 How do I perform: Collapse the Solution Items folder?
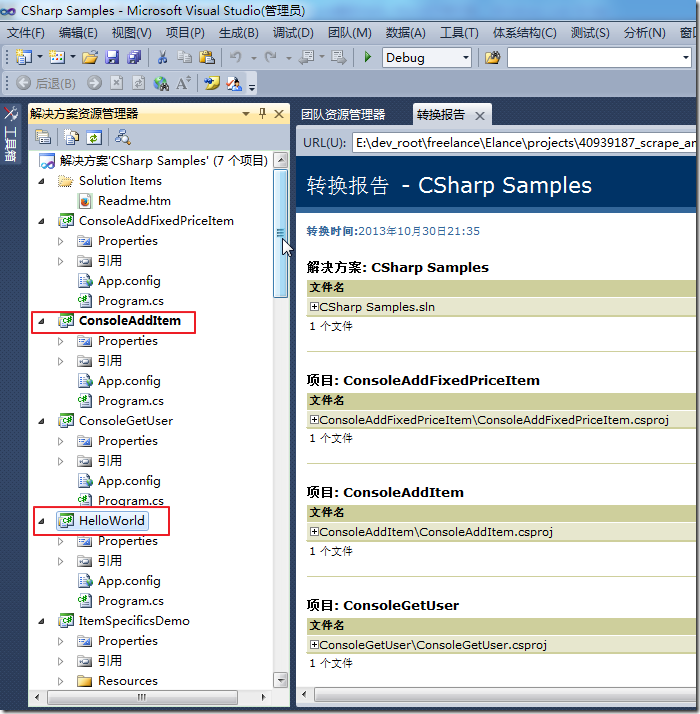[41, 181]
